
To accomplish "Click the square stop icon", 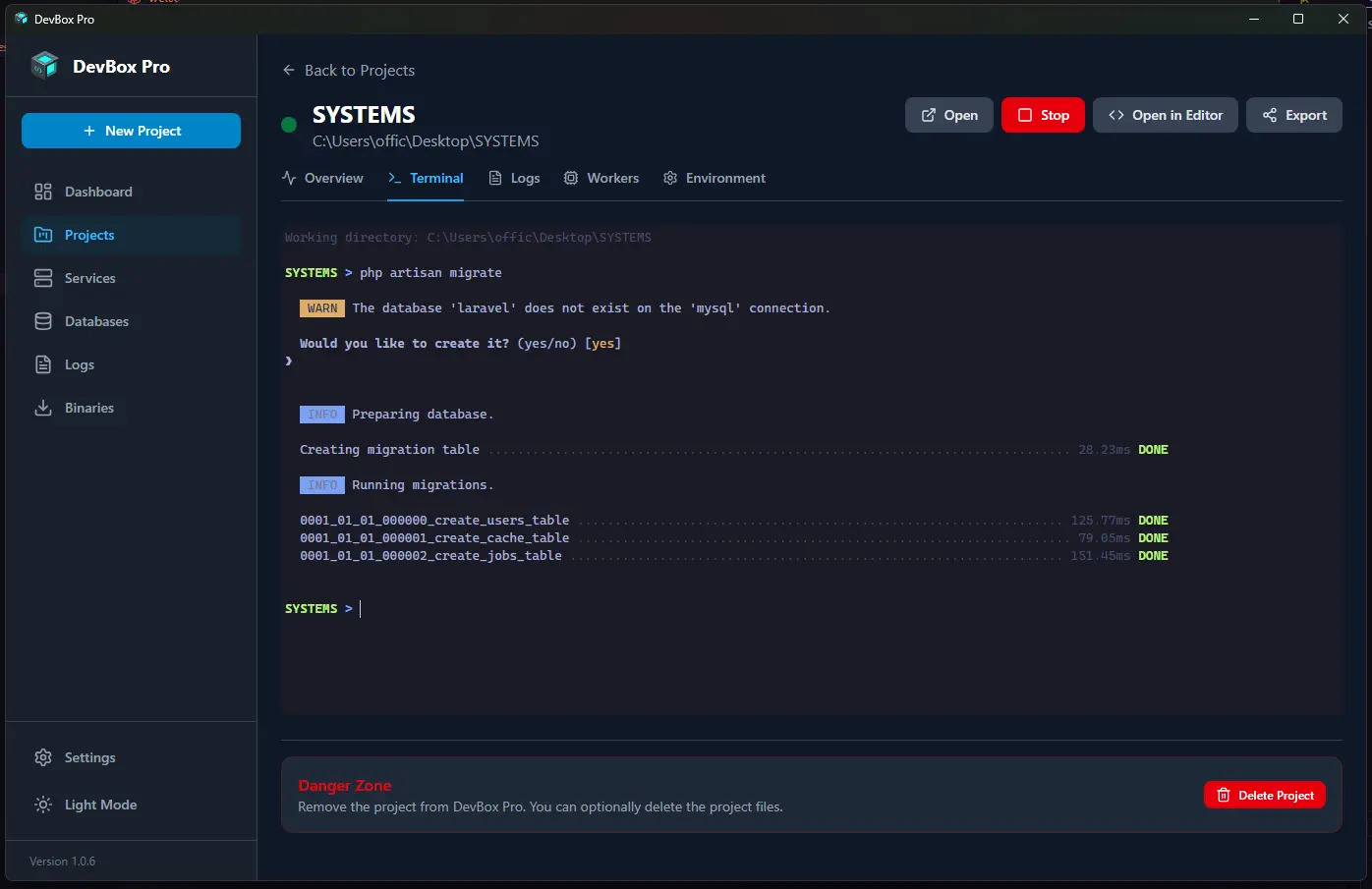I will click(1024, 115).
